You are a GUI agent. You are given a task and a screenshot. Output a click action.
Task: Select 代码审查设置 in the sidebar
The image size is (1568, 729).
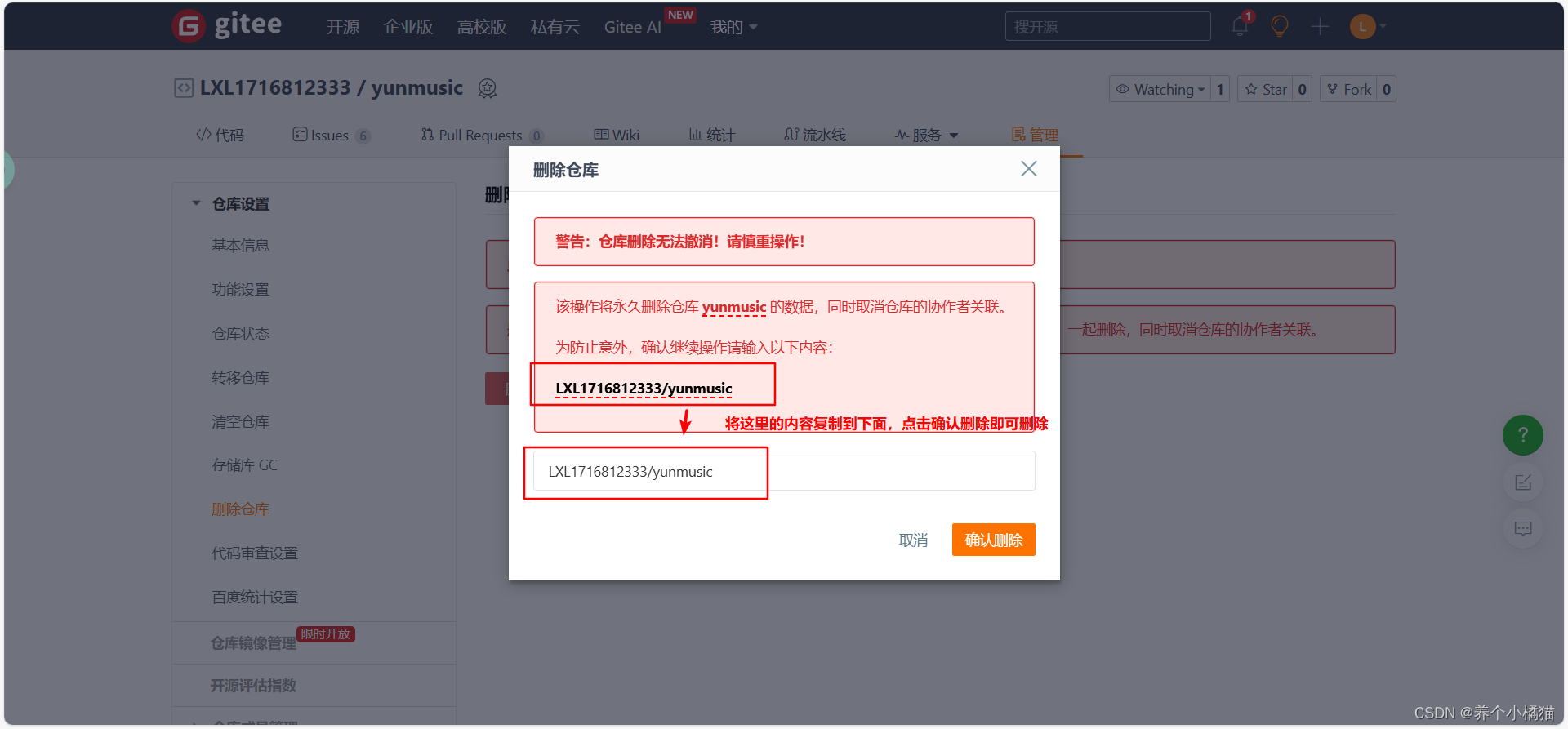click(255, 553)
